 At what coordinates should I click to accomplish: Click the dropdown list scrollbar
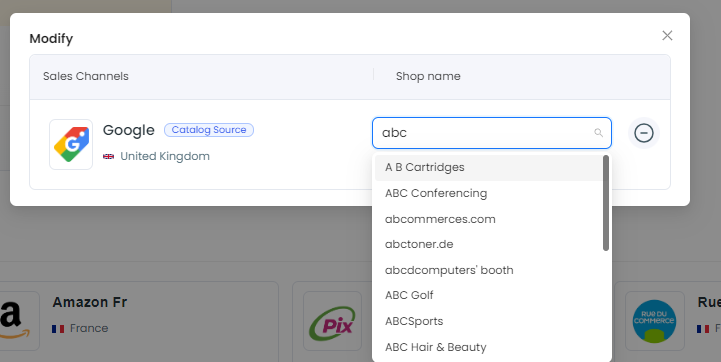(606, 203)
